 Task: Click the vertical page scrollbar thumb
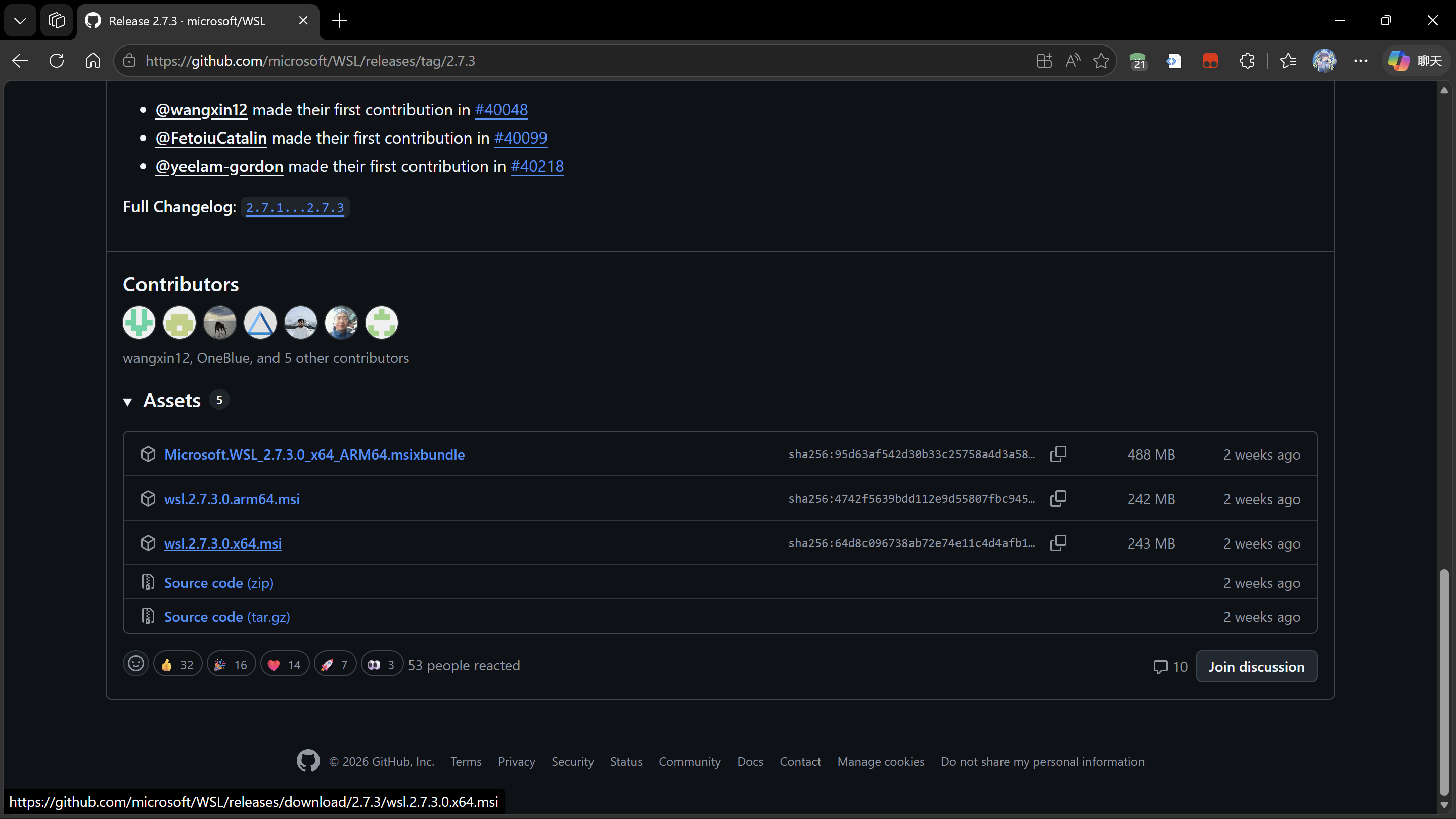[x=1444, y=681]
